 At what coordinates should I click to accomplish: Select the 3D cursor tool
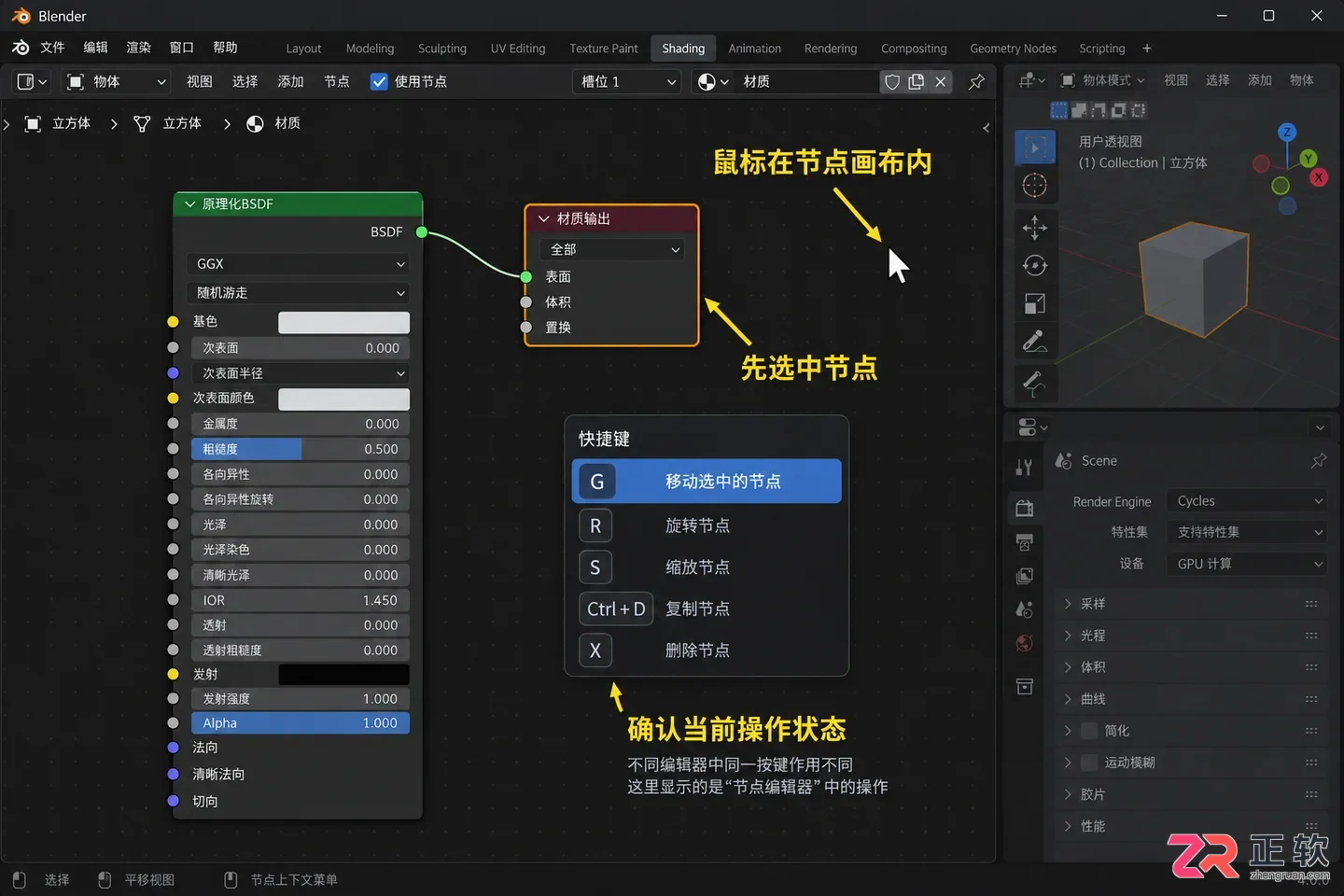coord(1034,186)
